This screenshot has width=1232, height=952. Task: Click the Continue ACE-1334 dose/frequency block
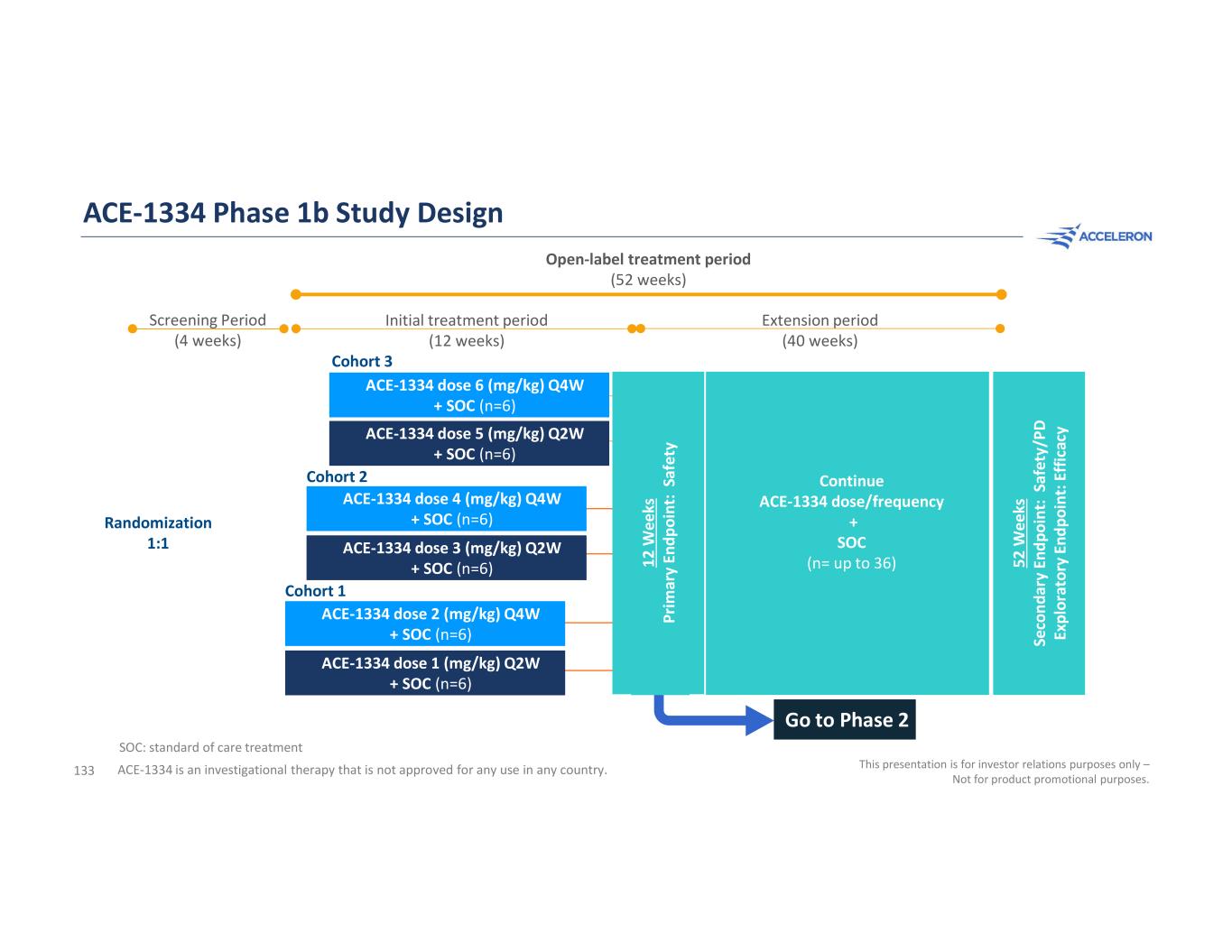coord(847,532)
